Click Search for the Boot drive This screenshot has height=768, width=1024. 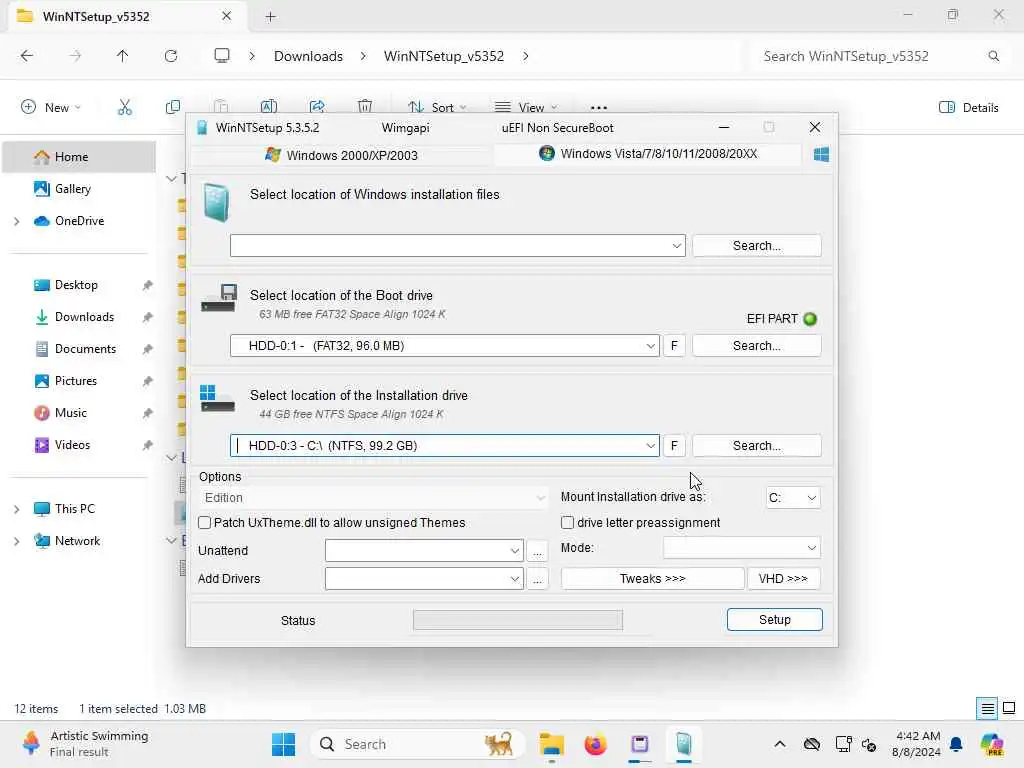tap(756, 345)
